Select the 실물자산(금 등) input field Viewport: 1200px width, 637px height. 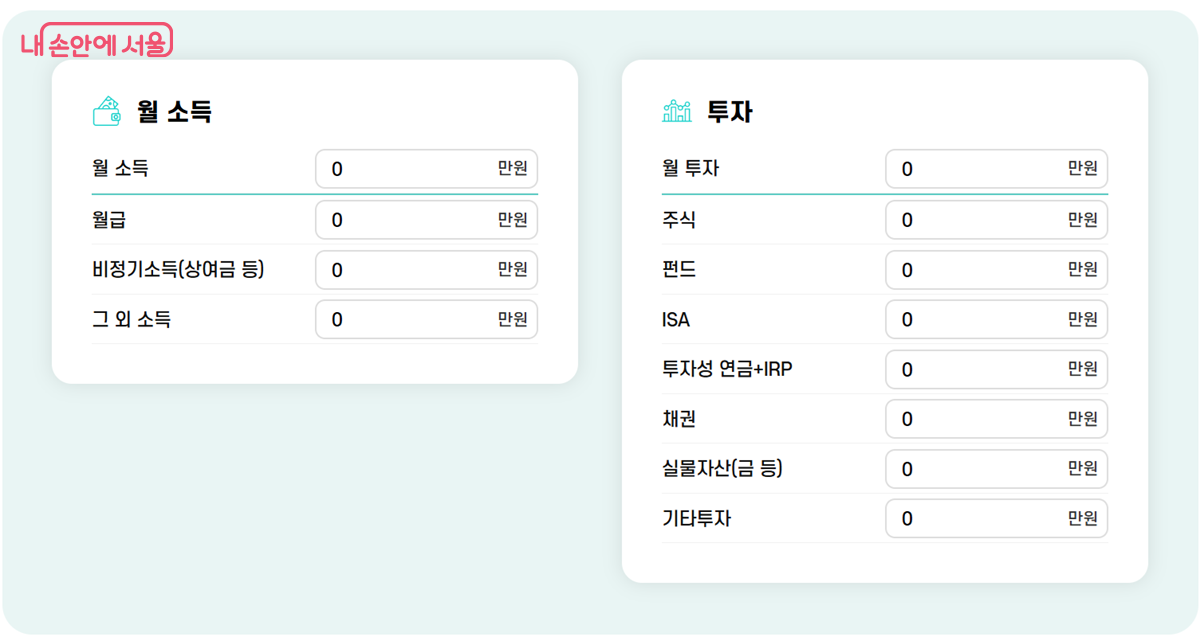click(980, 469)
